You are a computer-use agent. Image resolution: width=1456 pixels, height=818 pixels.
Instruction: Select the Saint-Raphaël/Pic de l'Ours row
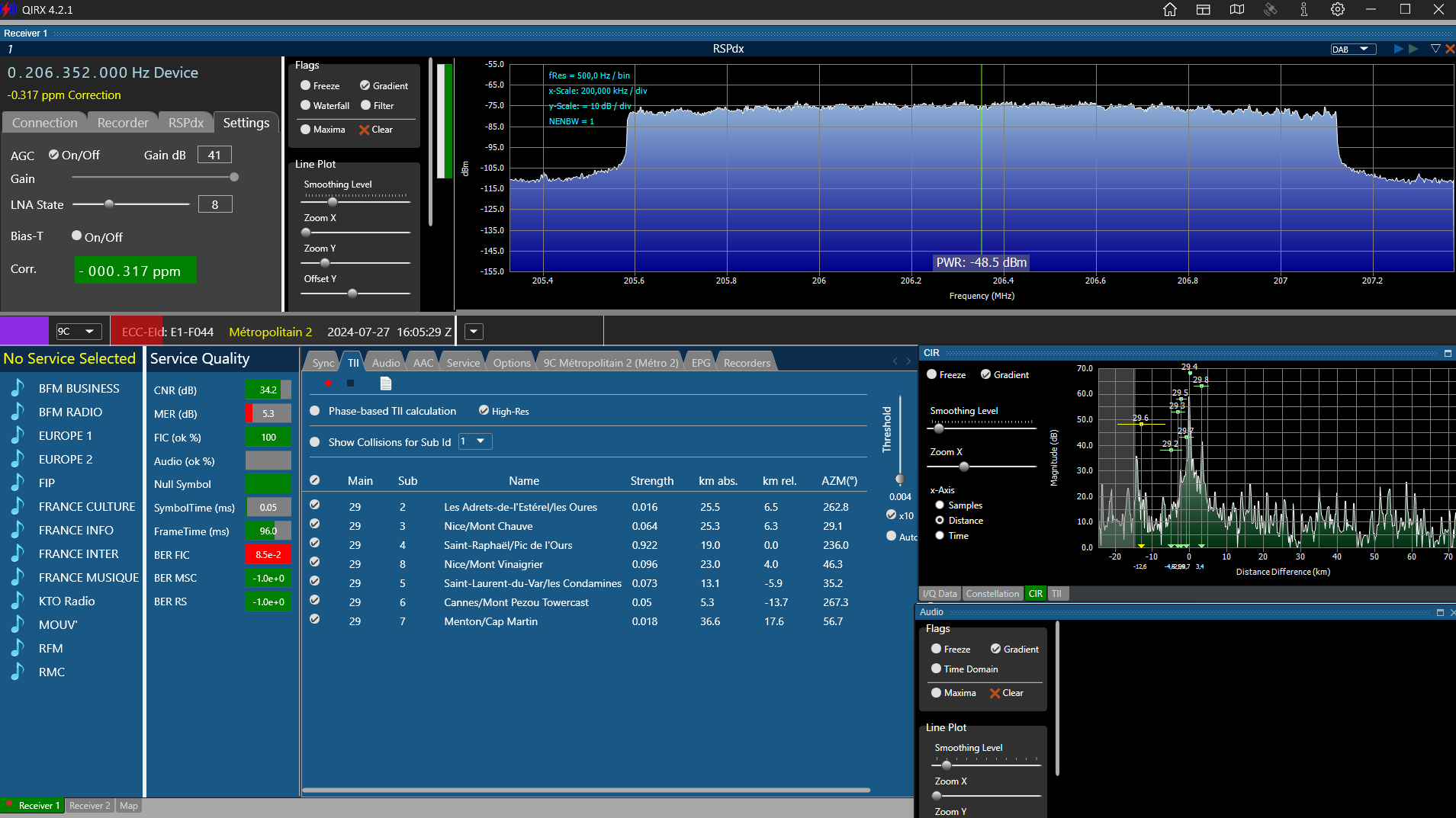click(583, 545)
